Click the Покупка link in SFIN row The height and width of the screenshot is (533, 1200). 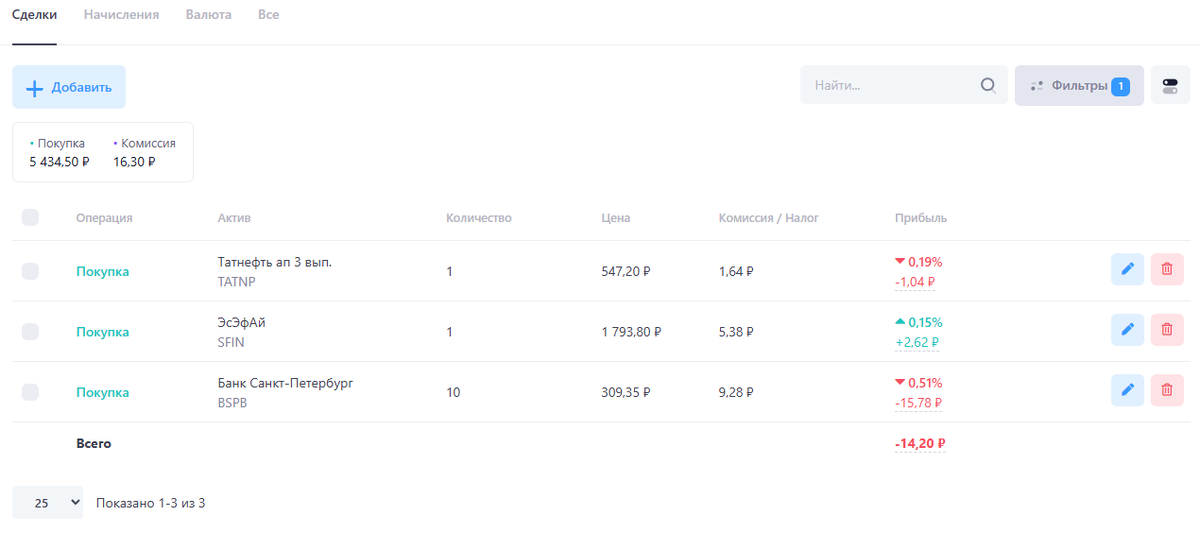point(102,332)
